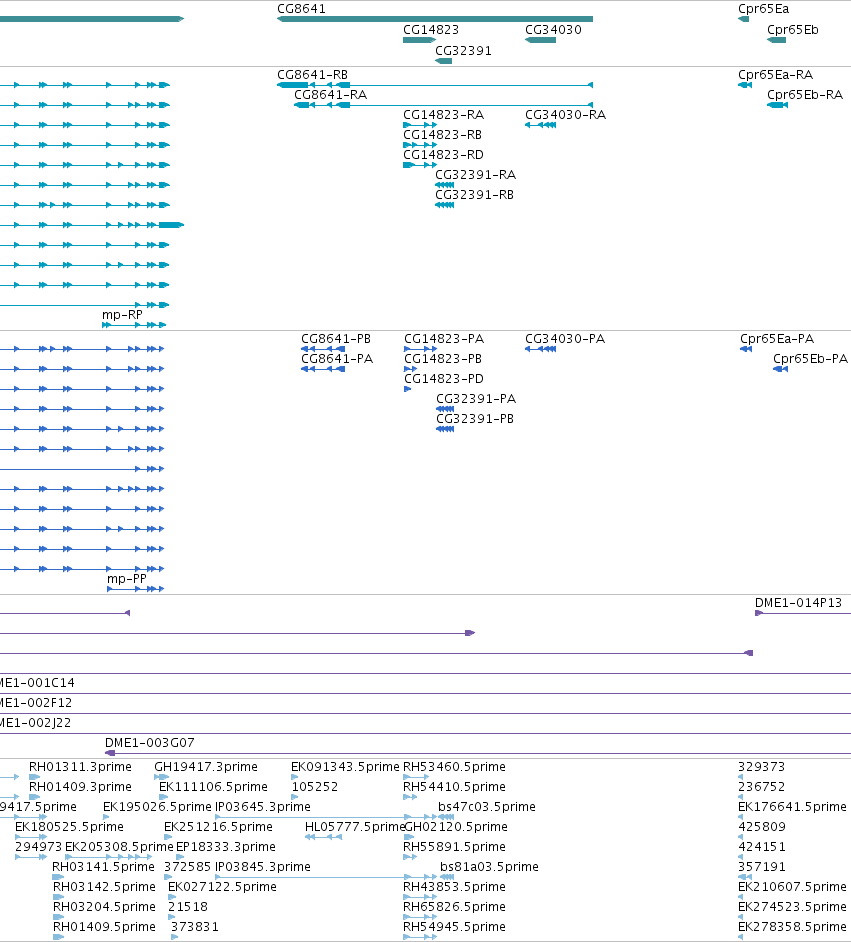The height and width of the screenshot is (942, 851).
Task: Click EST RH55891.5prime
Action: (455, 846)
